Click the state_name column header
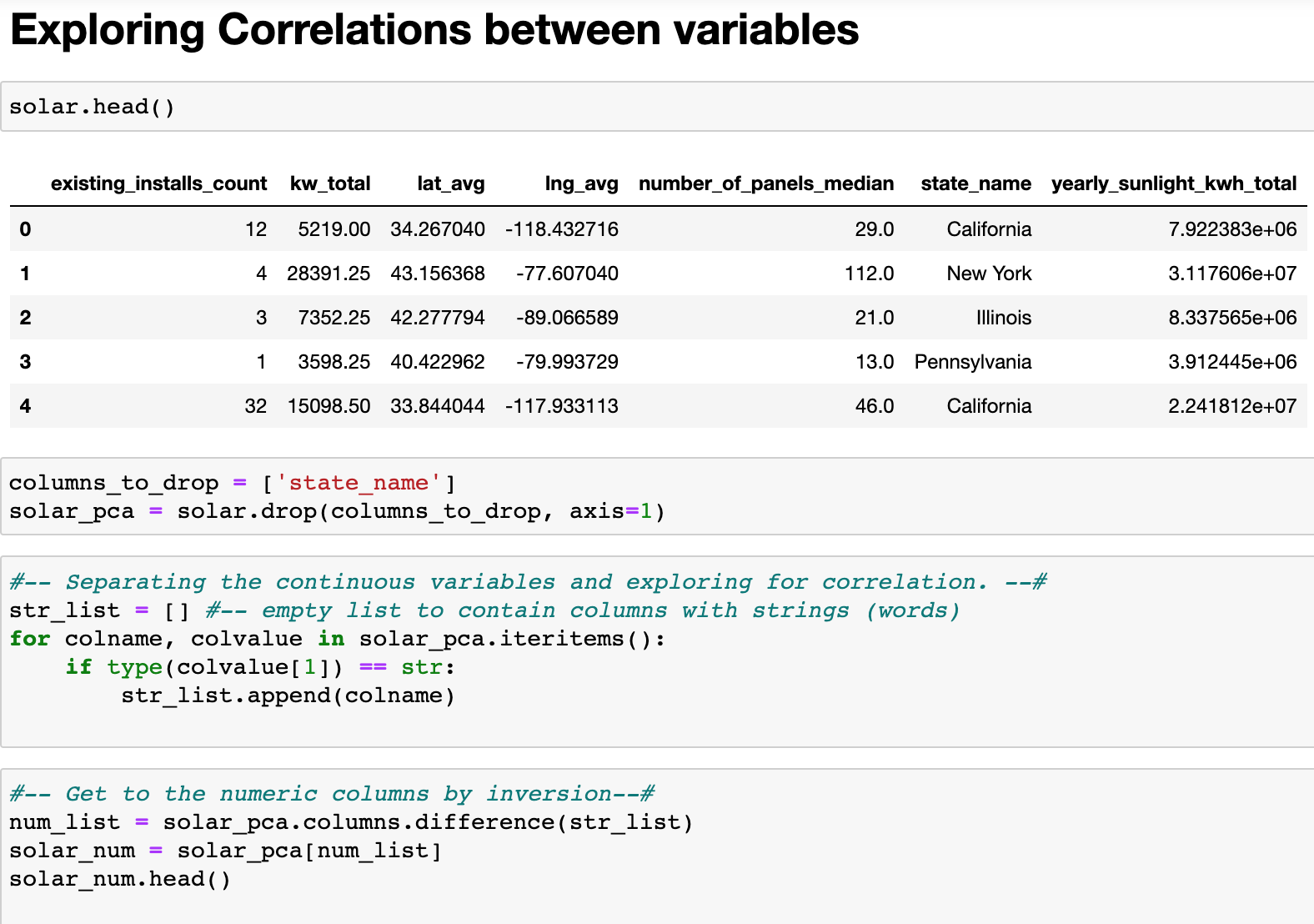Viewport: 1314px width, 924px height. [975, 183]
